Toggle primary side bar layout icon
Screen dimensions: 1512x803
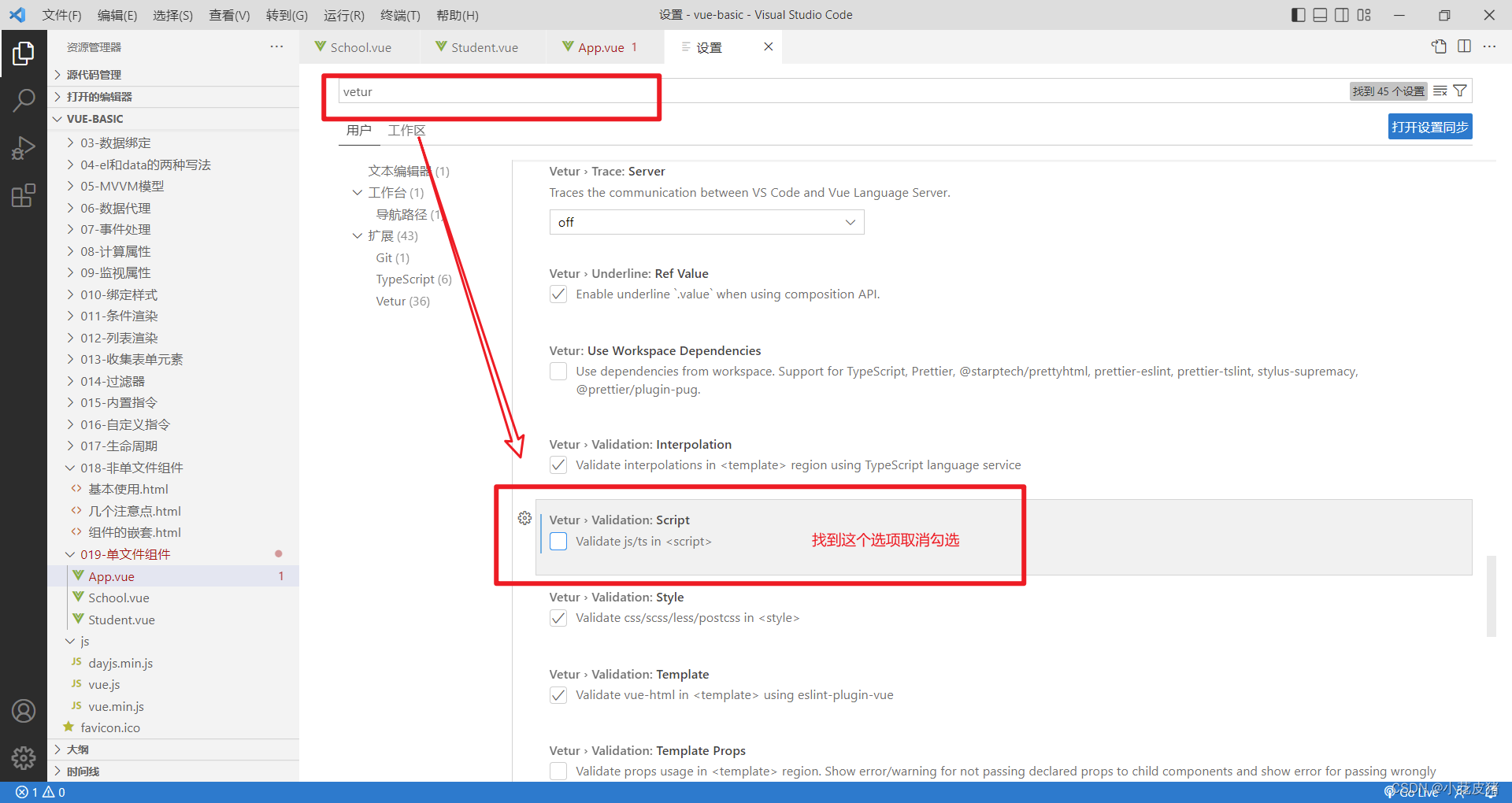1299,15
